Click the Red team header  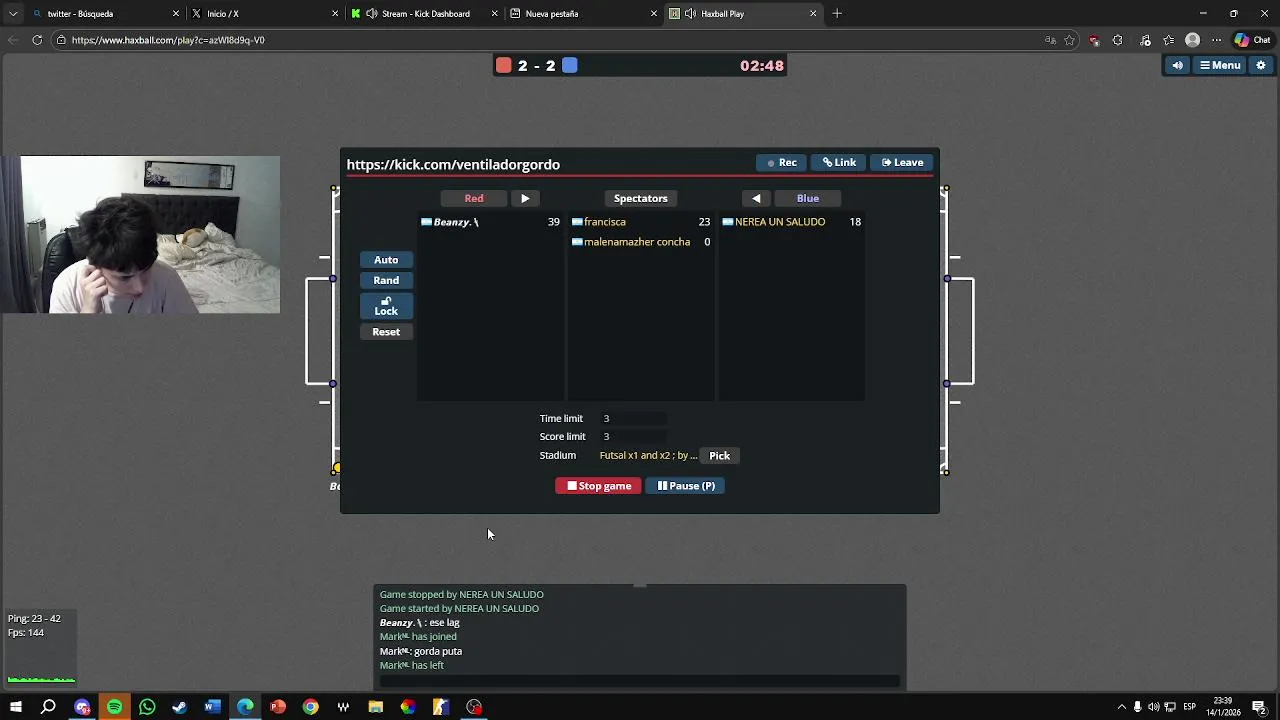474,198
